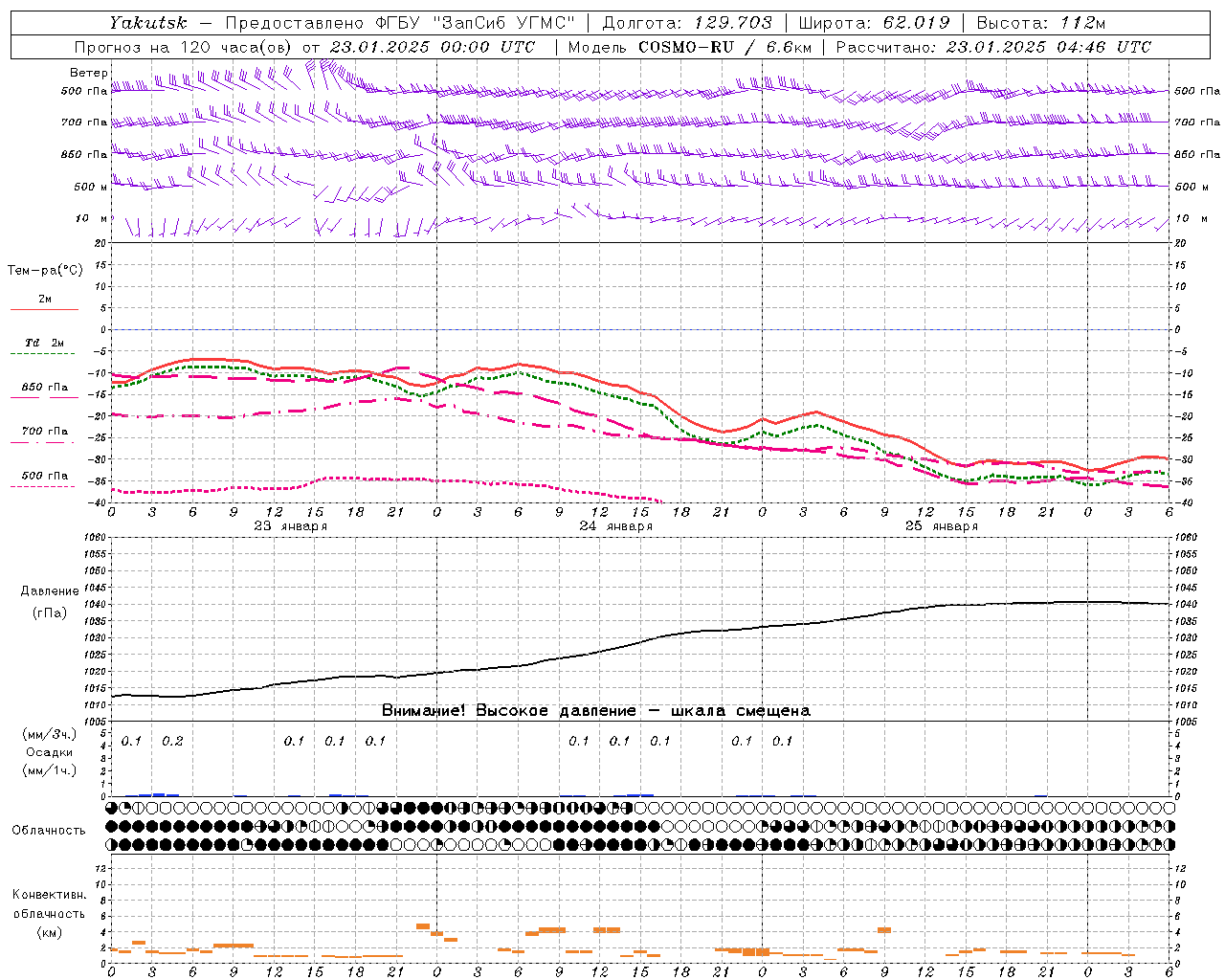Image resolution: width=1225 pixels, height=980 pixels.
Task: Click the 24 января date label
Action: coord(616,525)
